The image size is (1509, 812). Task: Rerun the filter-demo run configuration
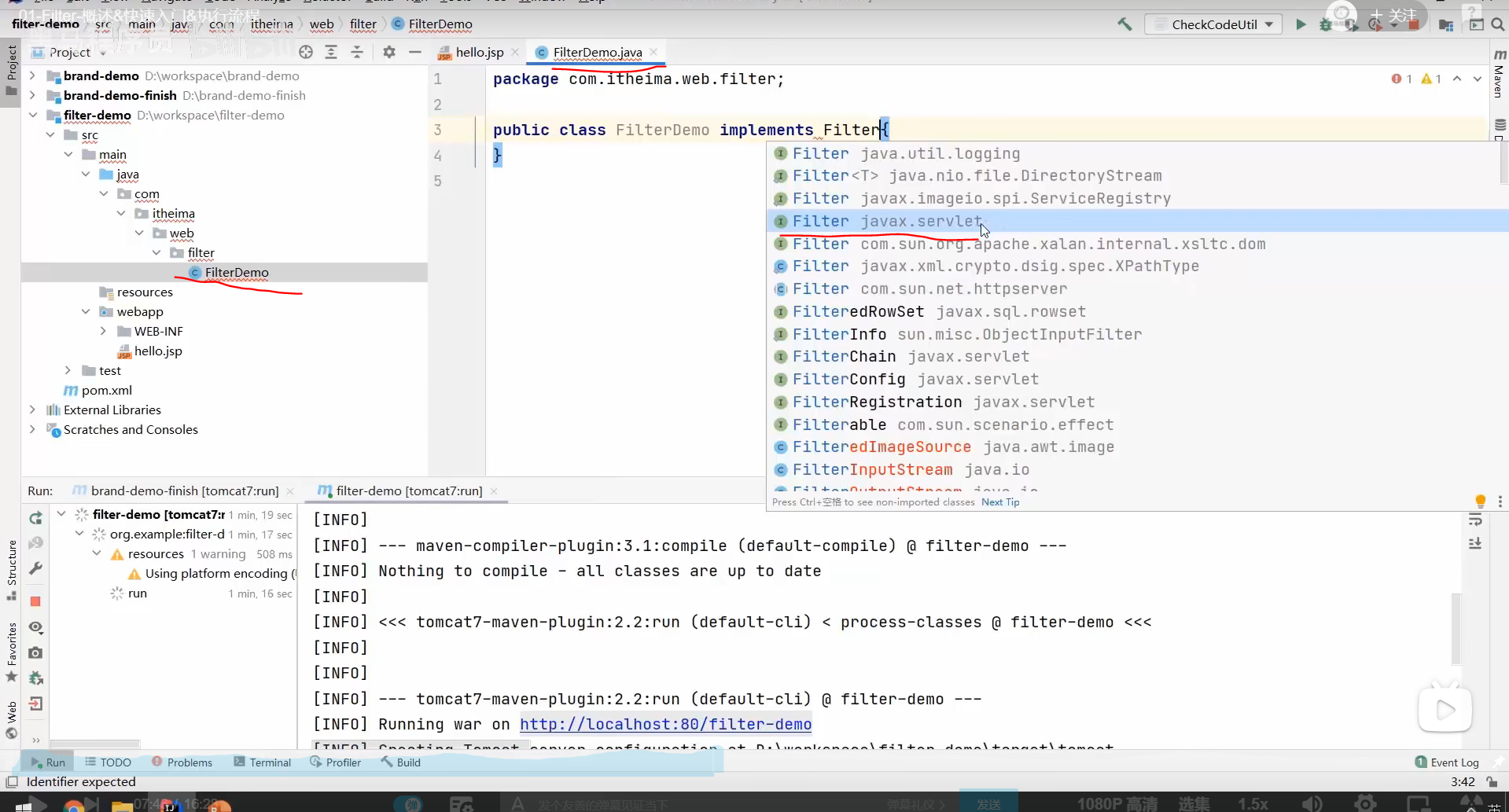pos(35,518)
